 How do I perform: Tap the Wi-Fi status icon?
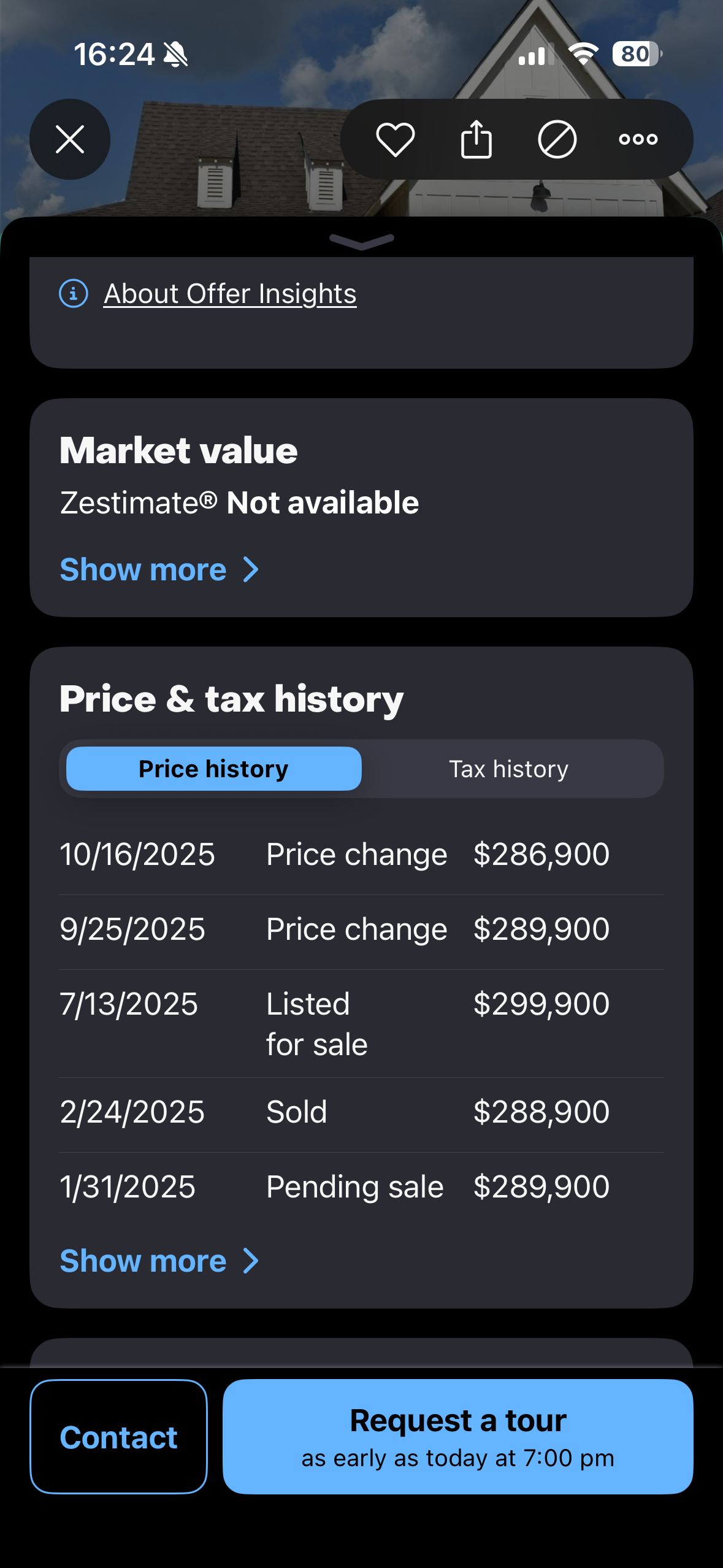[583, 54]
